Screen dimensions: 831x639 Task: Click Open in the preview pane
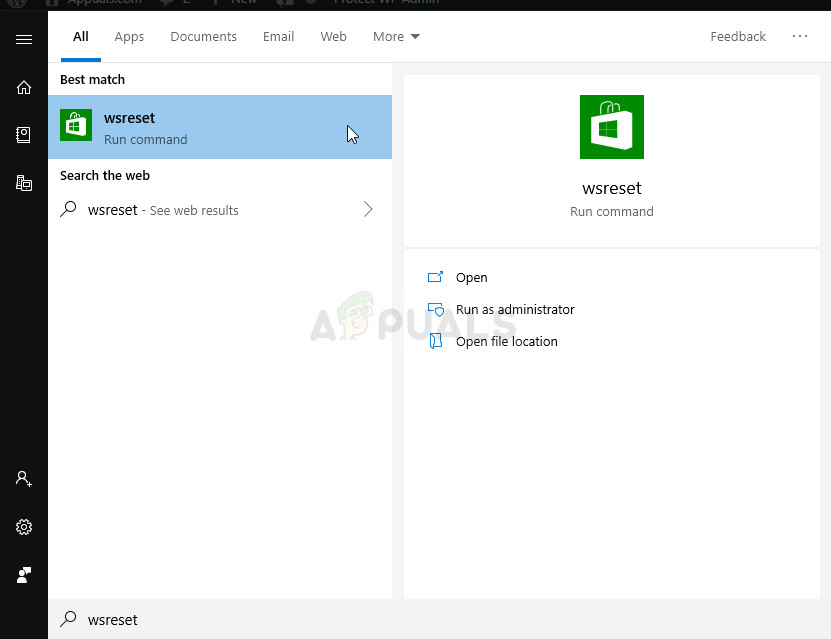[471, 277]
